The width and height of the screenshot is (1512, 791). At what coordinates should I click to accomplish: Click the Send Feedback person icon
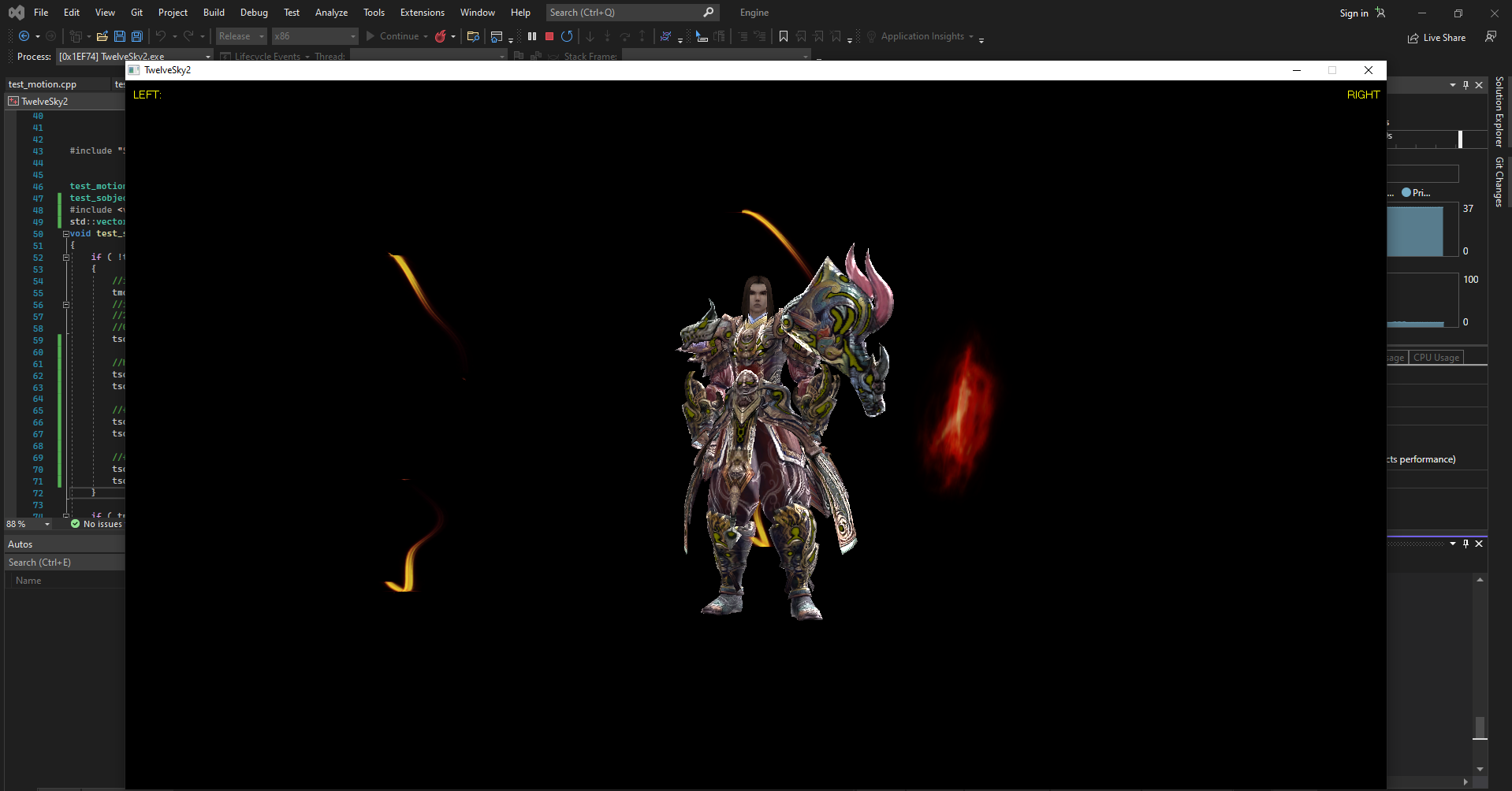[1491, 36]
